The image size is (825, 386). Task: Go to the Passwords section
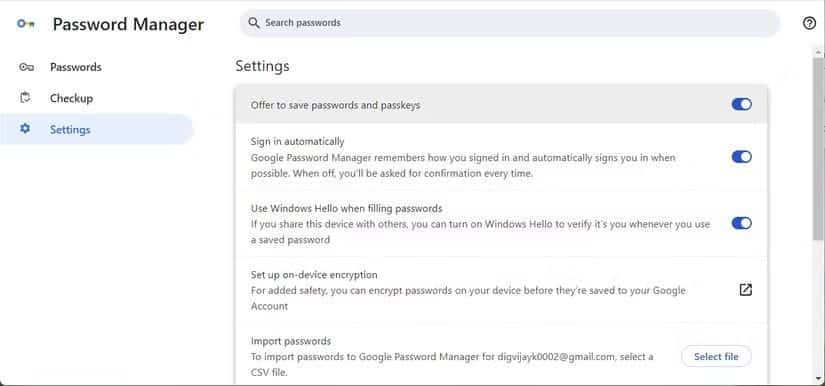click(76, 67)
